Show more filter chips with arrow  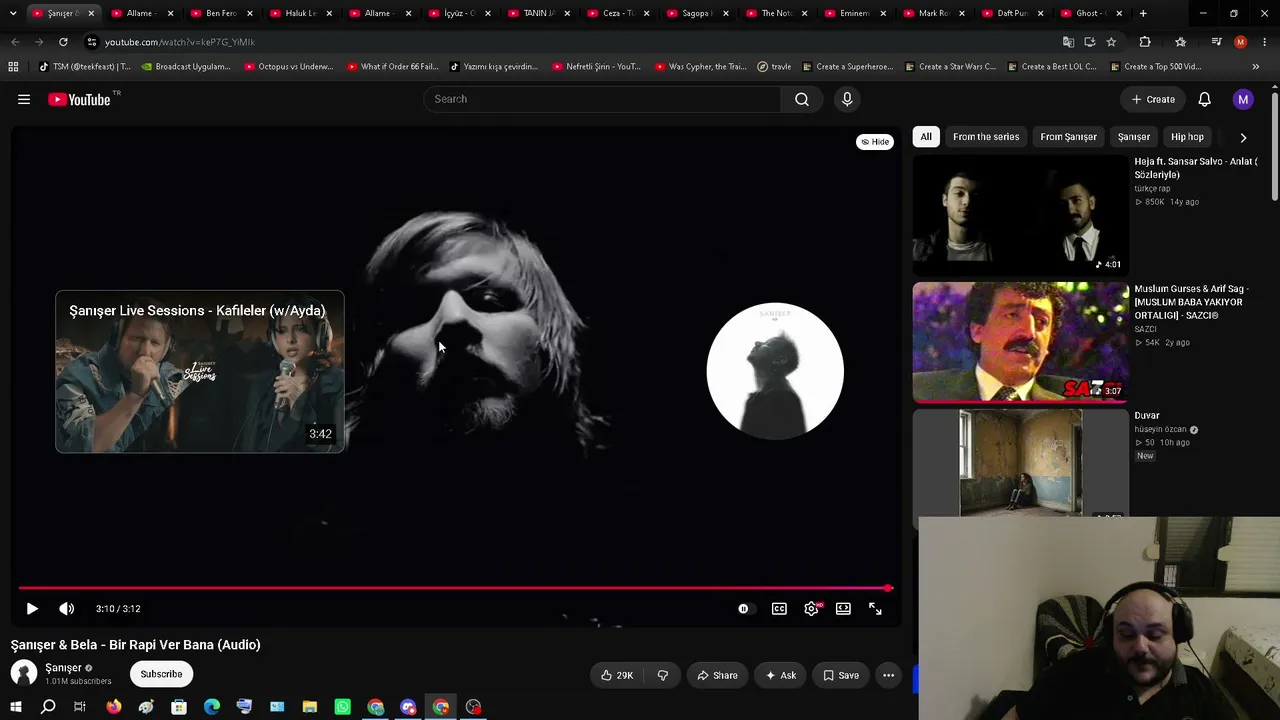click(x=1243, y=137)
